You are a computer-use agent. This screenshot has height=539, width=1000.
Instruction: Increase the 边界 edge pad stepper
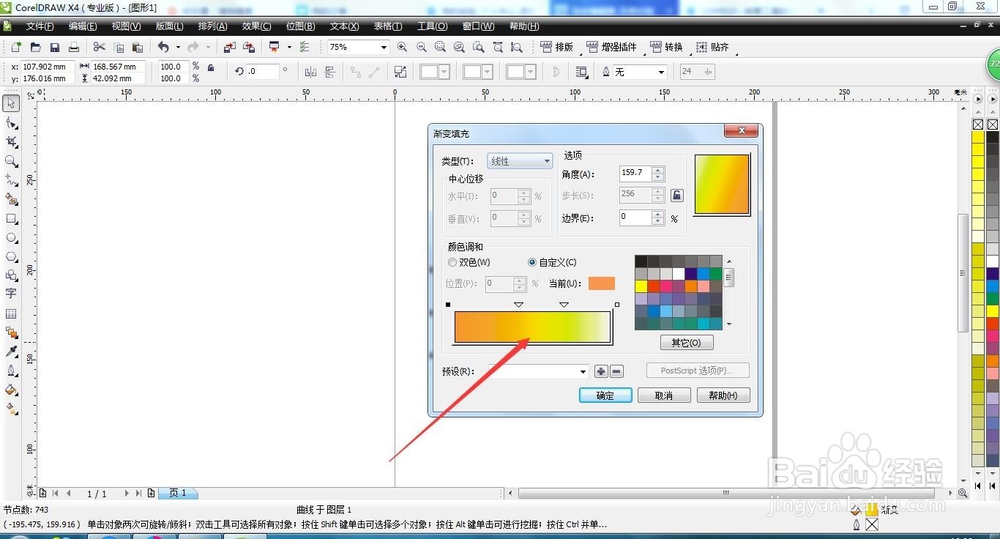point(658,214)
